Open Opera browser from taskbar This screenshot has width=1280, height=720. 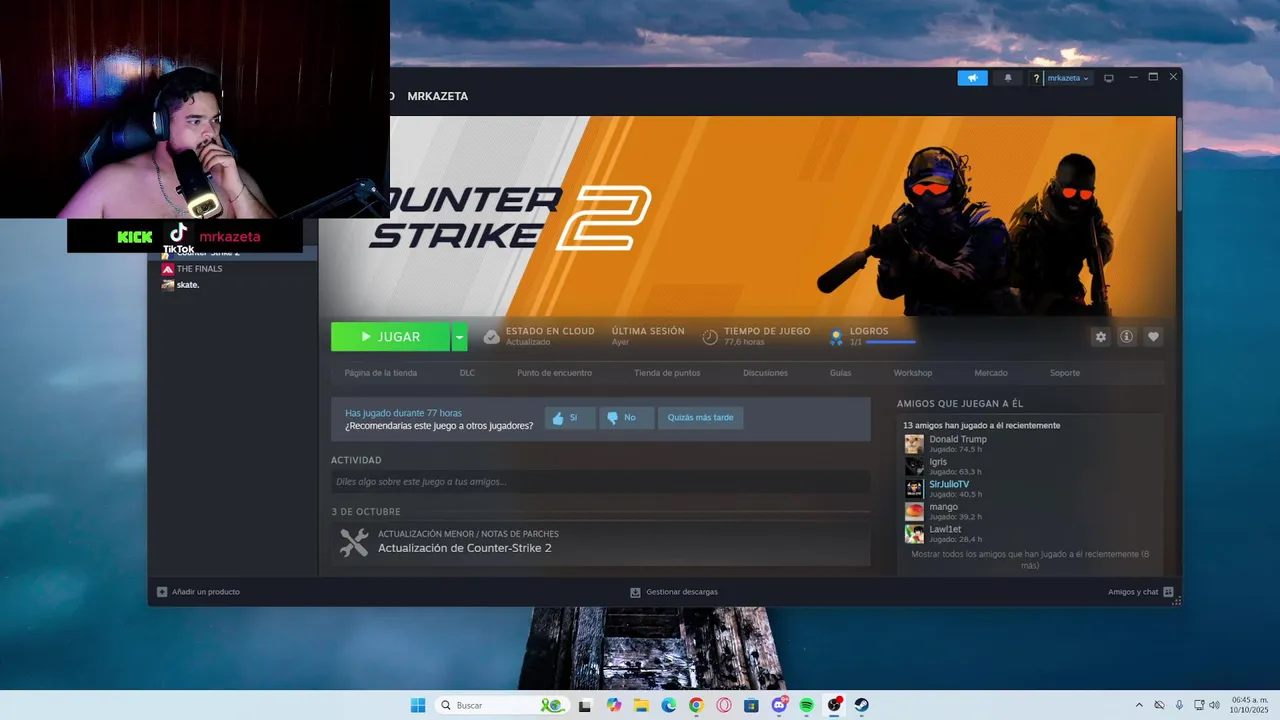tap(723, 705)
